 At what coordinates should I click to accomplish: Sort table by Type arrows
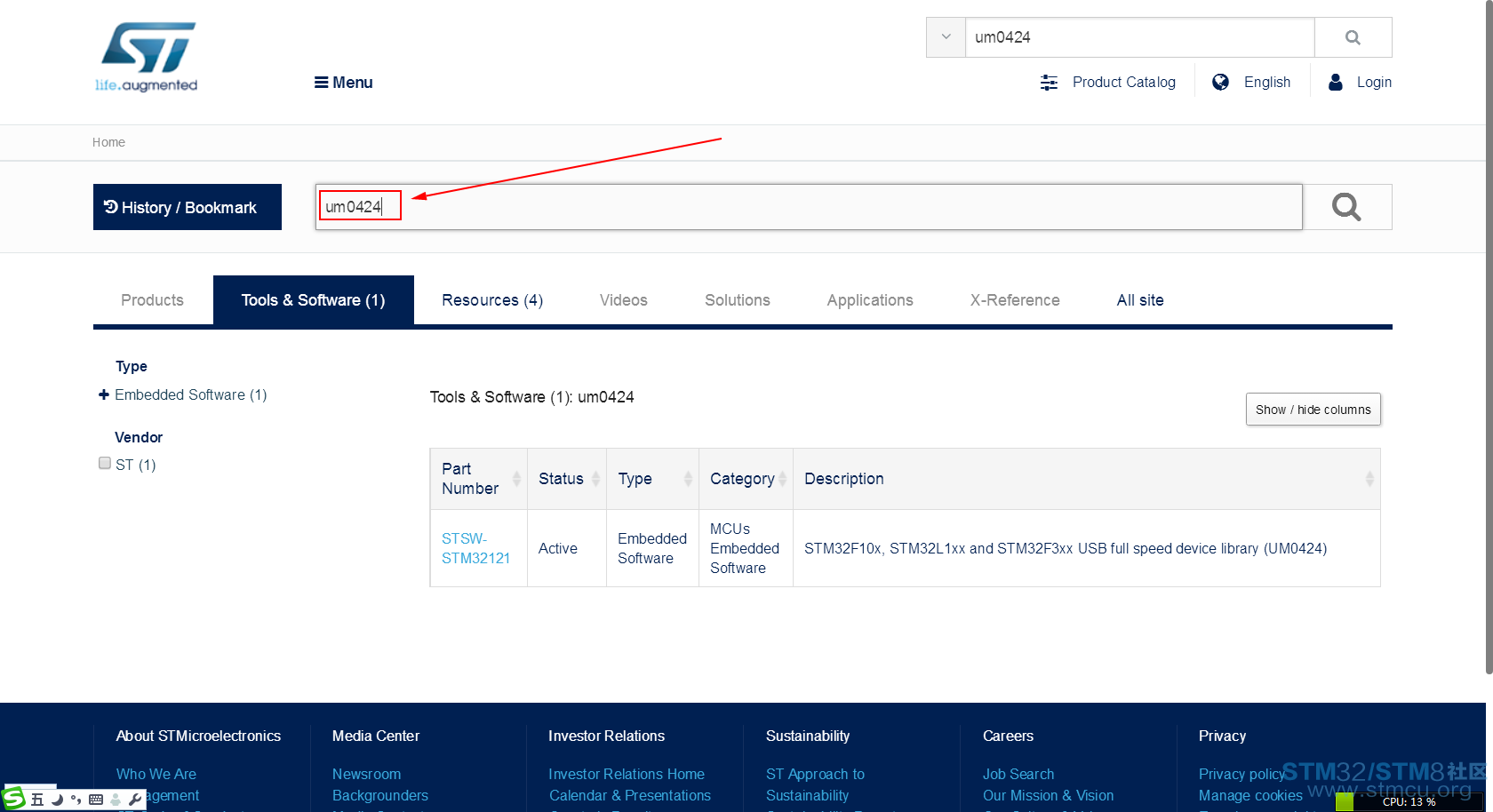688,479
